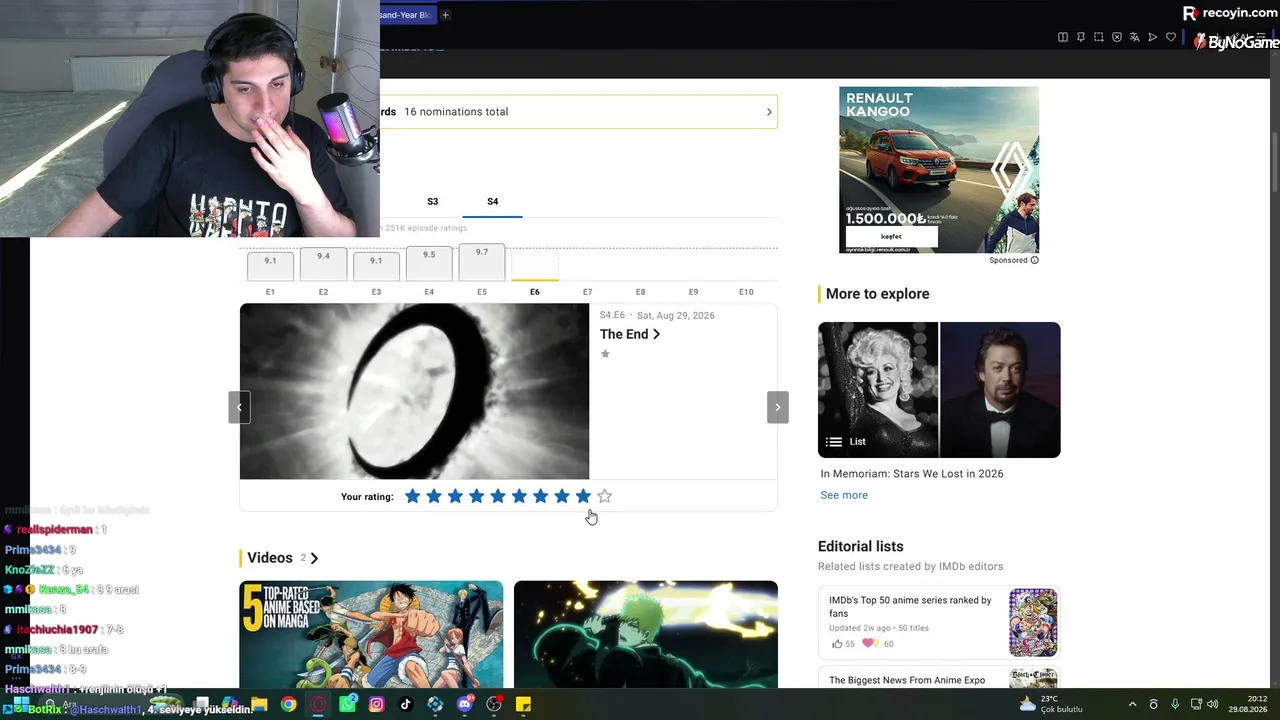Rate the episode 9 stars
This screenshot has height=720, width=1280.
coord(583,496)
